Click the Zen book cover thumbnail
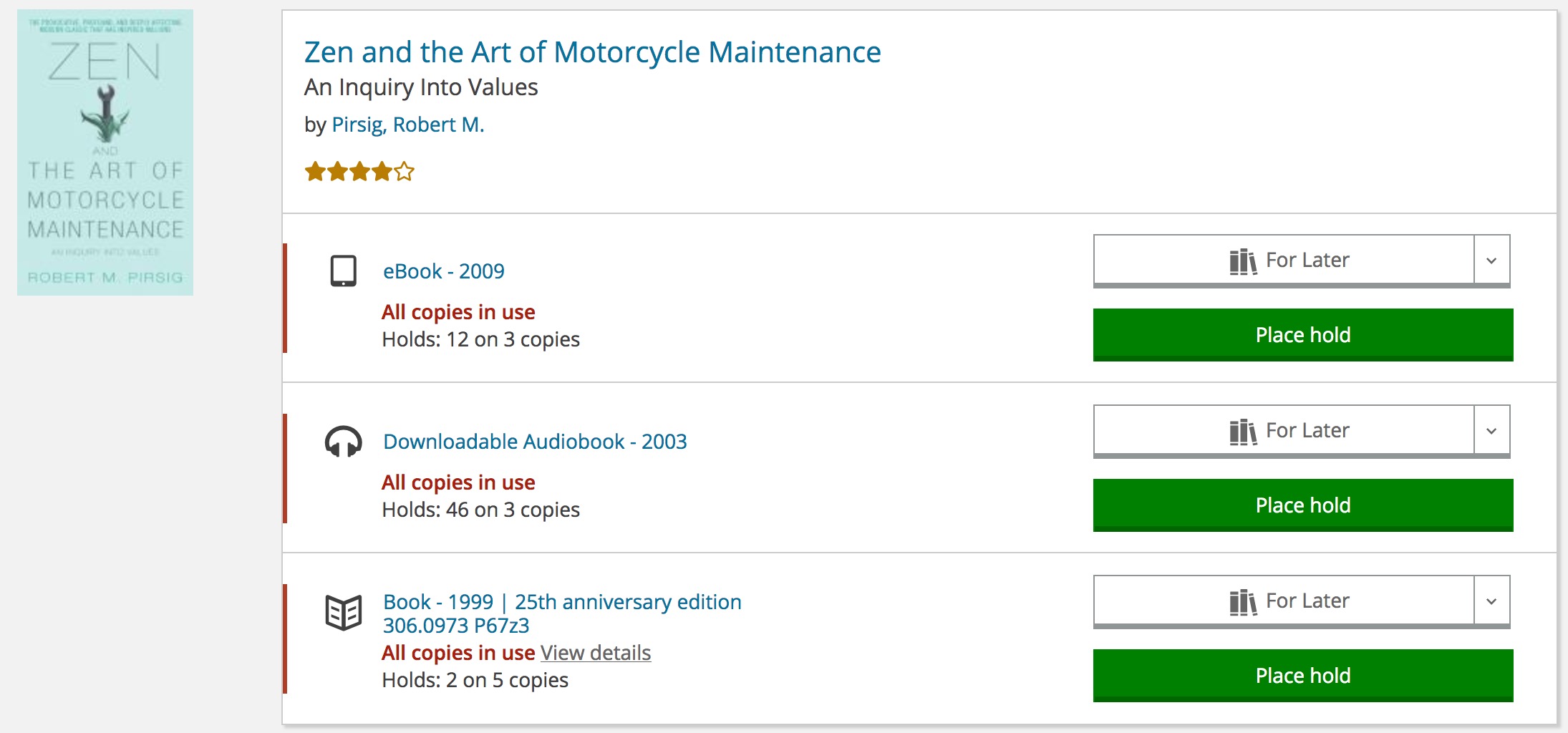Image resolution: width=1568 pixels, height=733 pixels. 105,152
